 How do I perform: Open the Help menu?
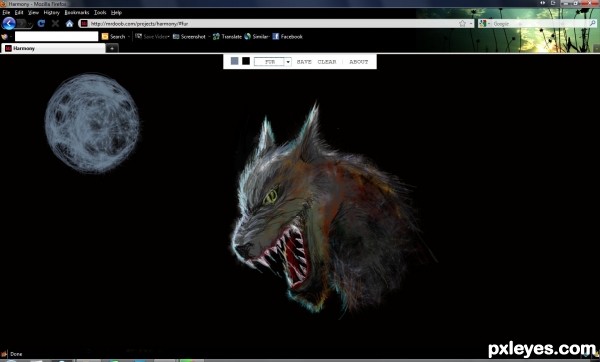click(116, 13)
